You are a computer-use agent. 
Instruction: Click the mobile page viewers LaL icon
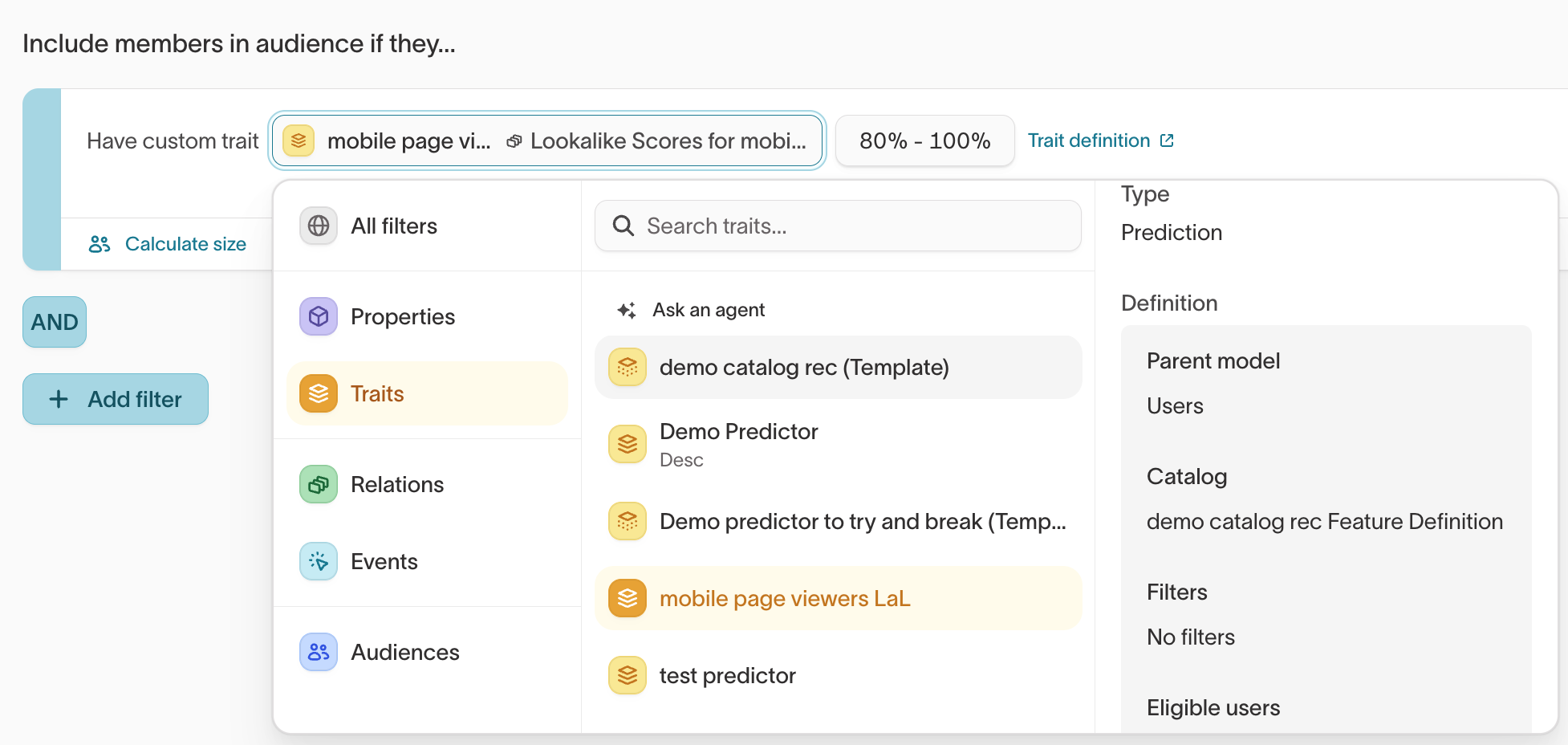coord(628,598)
